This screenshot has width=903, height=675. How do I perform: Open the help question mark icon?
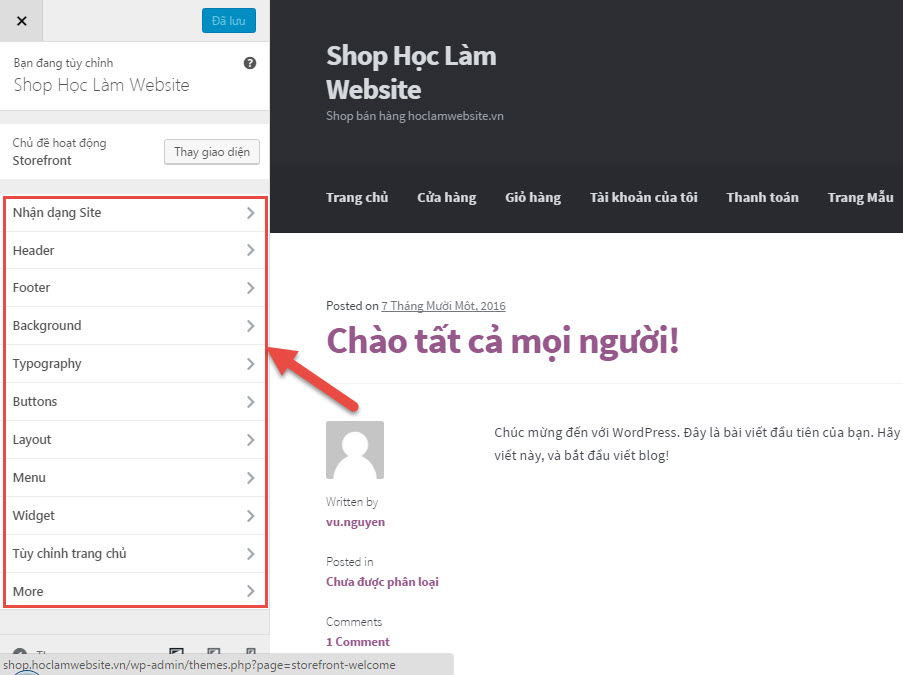[250, 62]
